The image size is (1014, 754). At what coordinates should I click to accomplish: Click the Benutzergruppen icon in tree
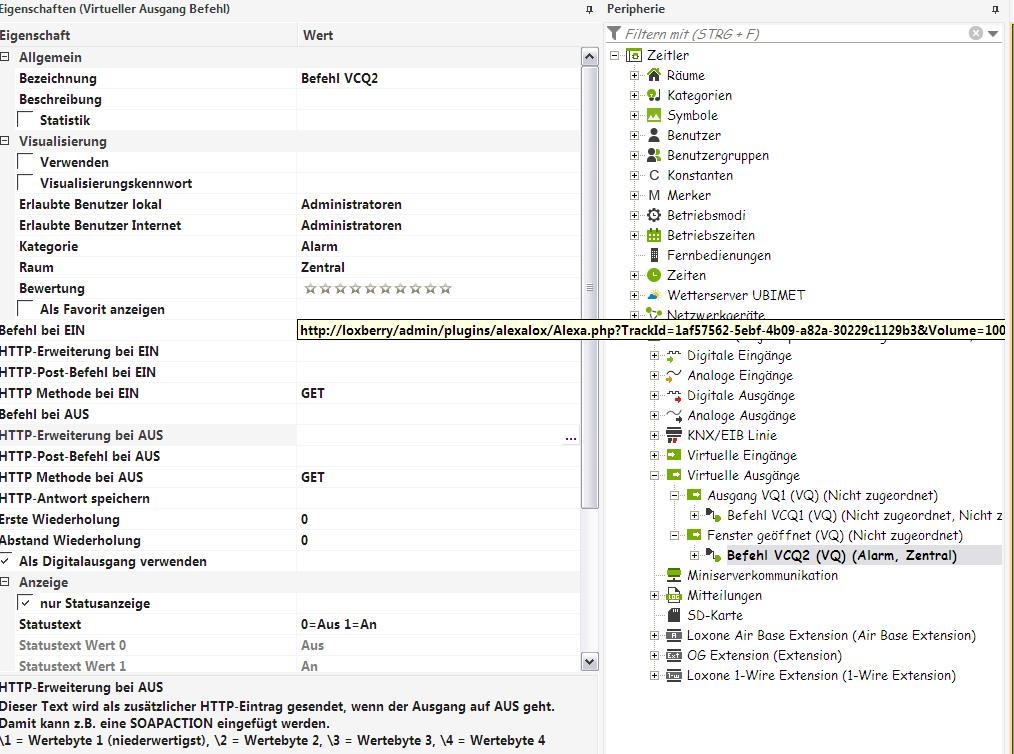pos(654,155)
